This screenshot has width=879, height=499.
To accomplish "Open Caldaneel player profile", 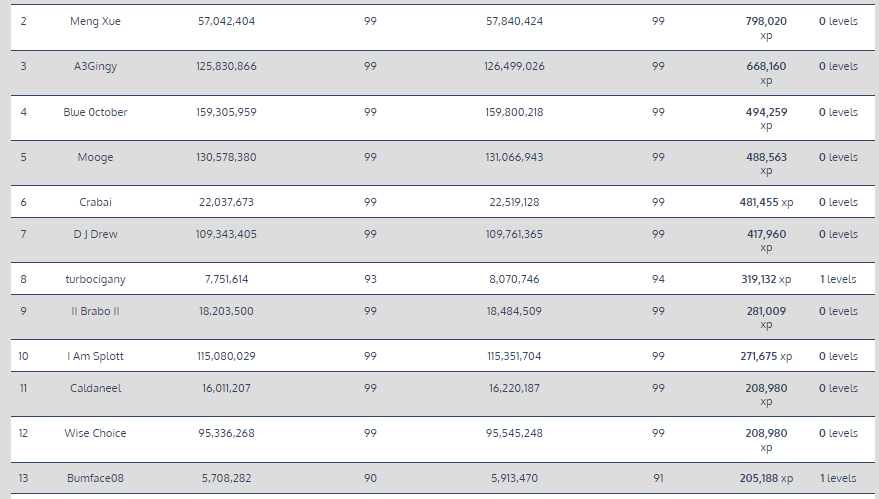I will [95, 388].
